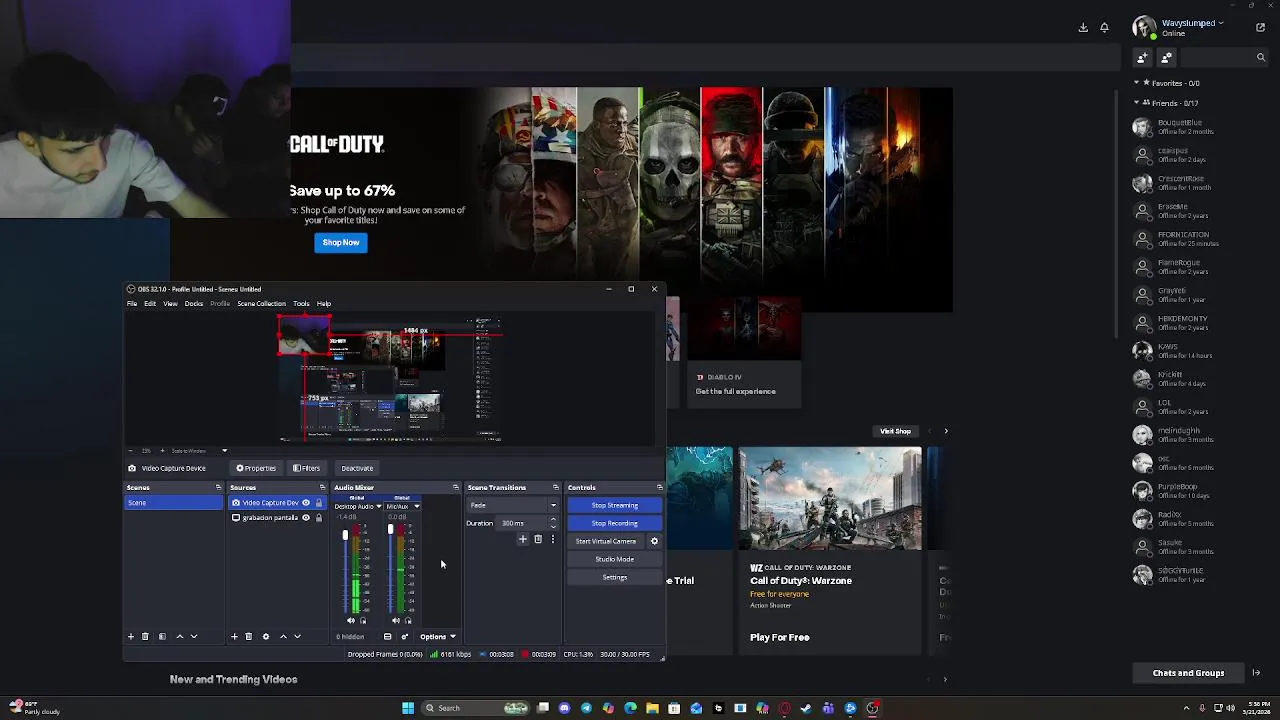Open OBS View menu
This screenshot has height=720, width=1280.
click(170, 304)
